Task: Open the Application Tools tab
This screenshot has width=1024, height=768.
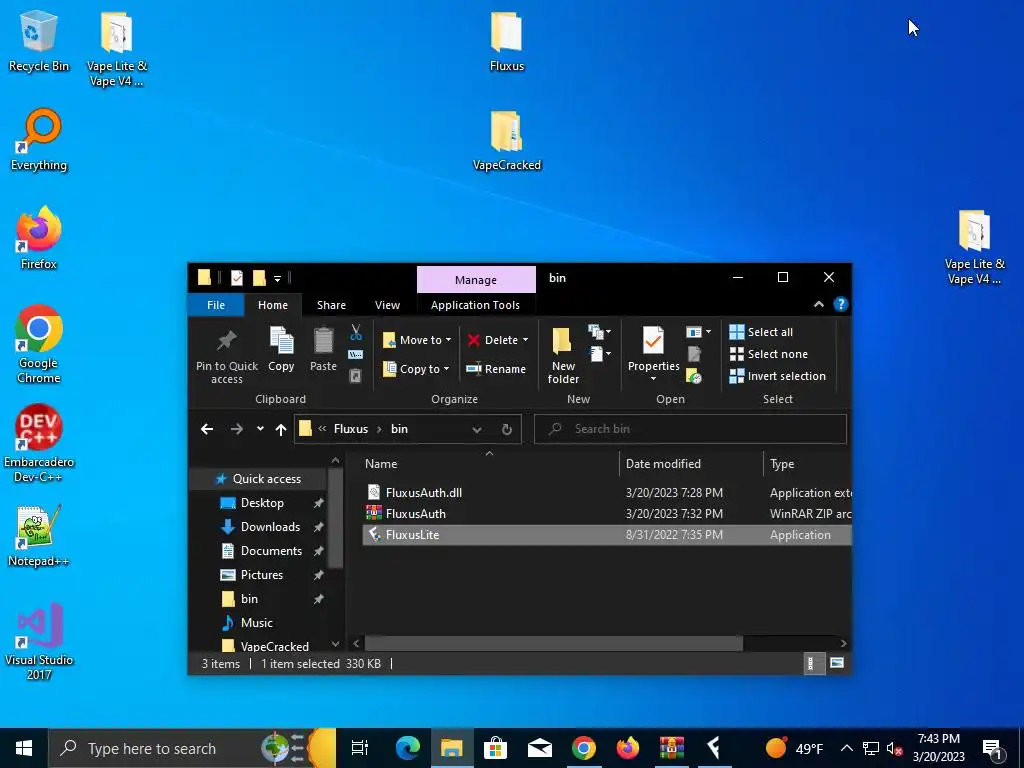Action: click(475, 305)
